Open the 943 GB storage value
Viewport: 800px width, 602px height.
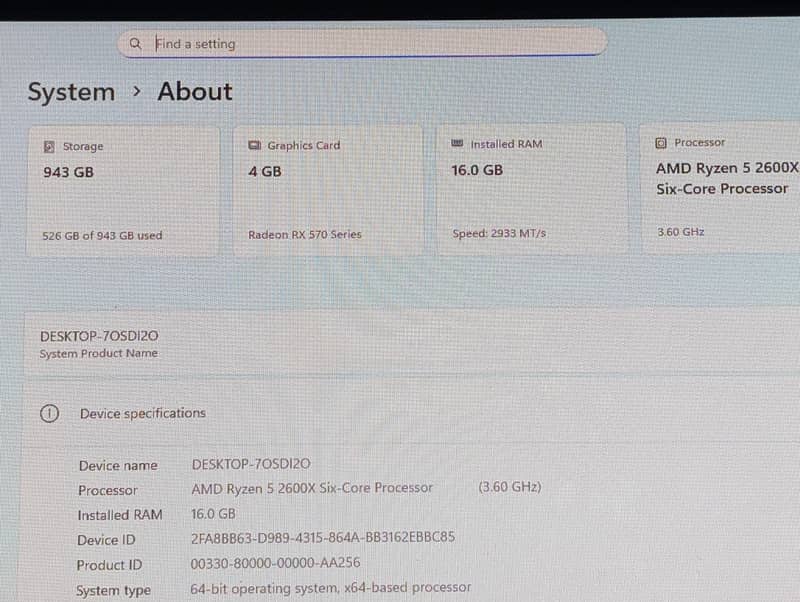pyautogui.click(x=68, y=172)
